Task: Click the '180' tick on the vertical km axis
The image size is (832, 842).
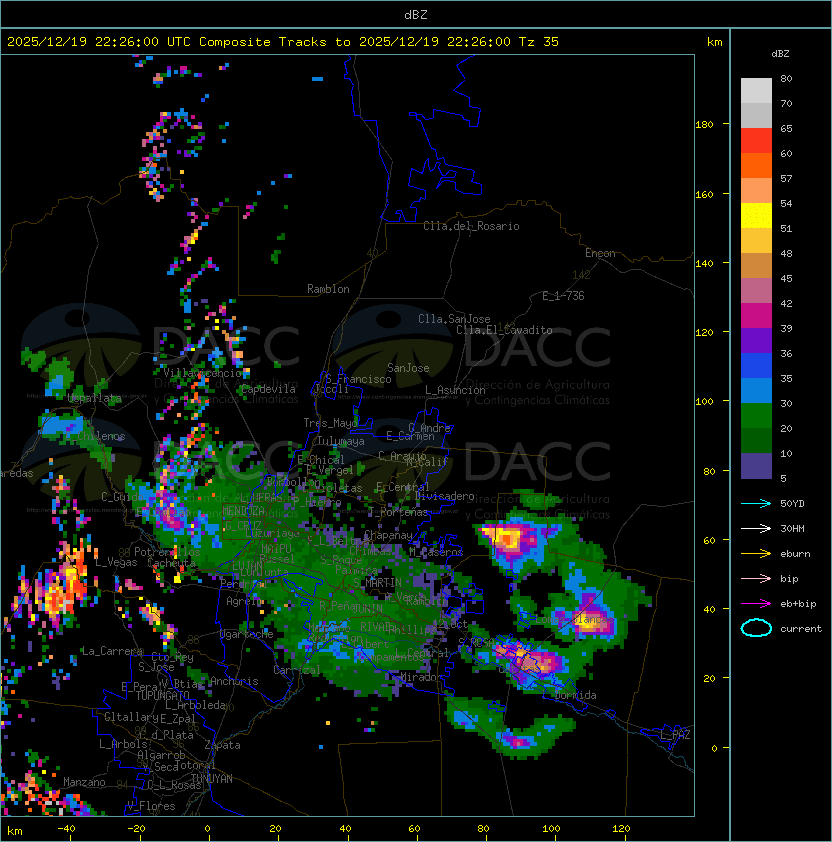Action: coord(704,125)
